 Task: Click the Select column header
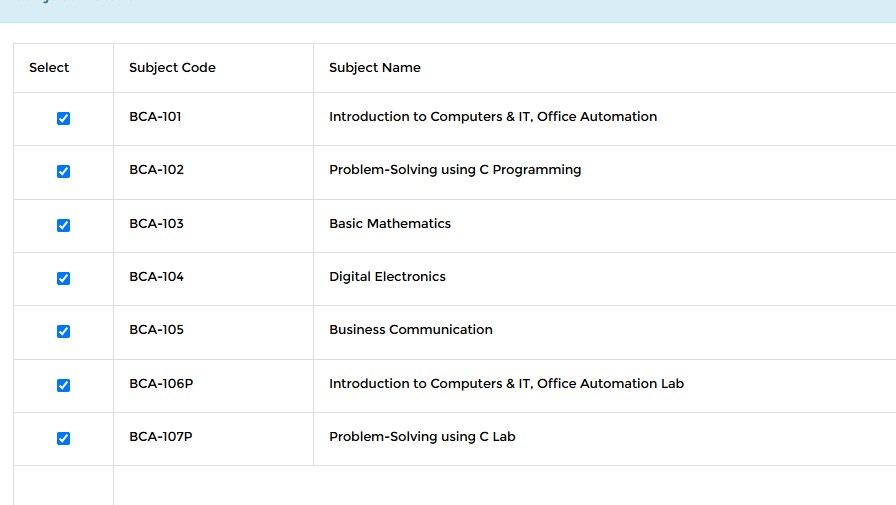click(x=49, y=68)
